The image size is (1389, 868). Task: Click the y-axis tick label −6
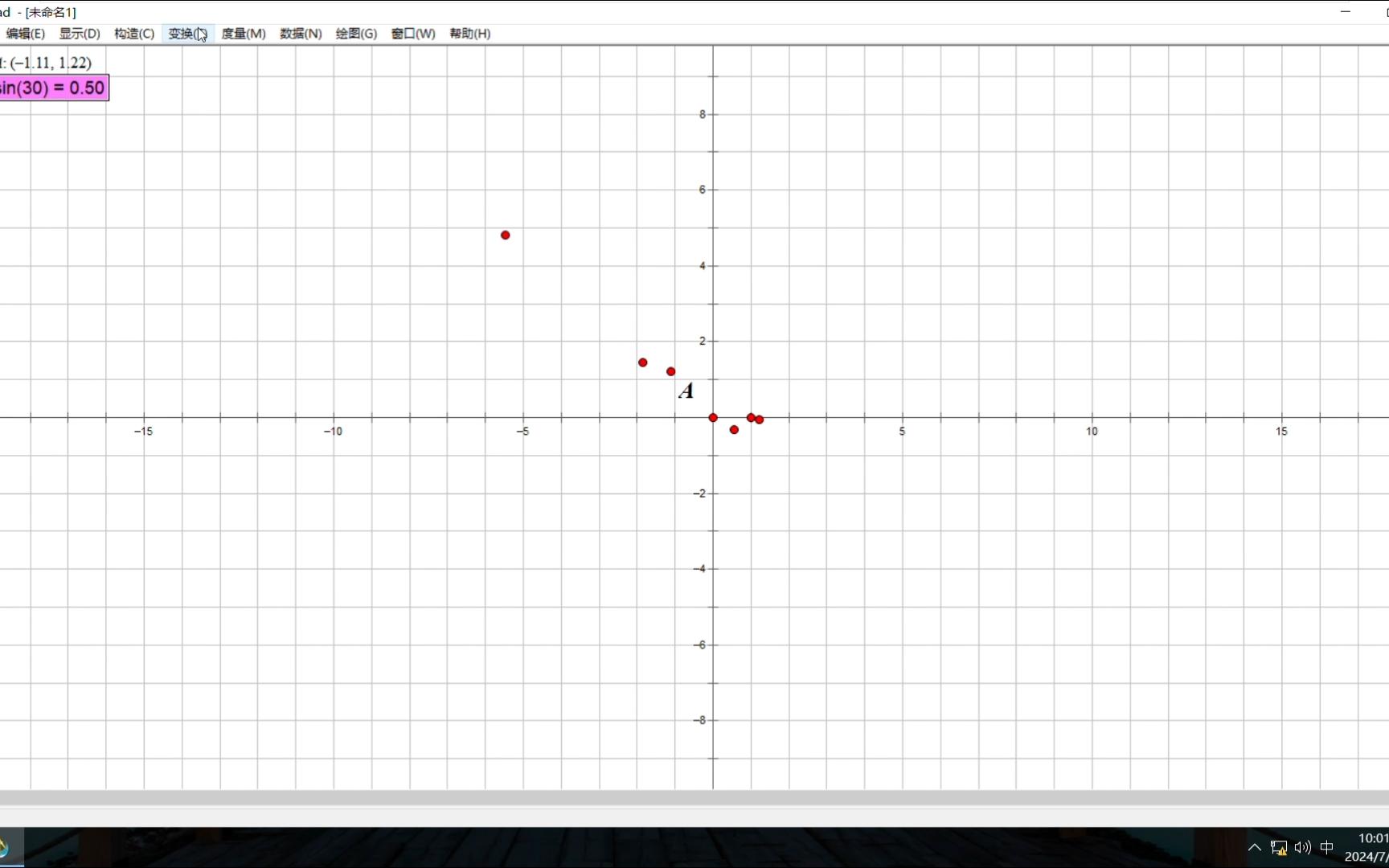tap(699, 645)
